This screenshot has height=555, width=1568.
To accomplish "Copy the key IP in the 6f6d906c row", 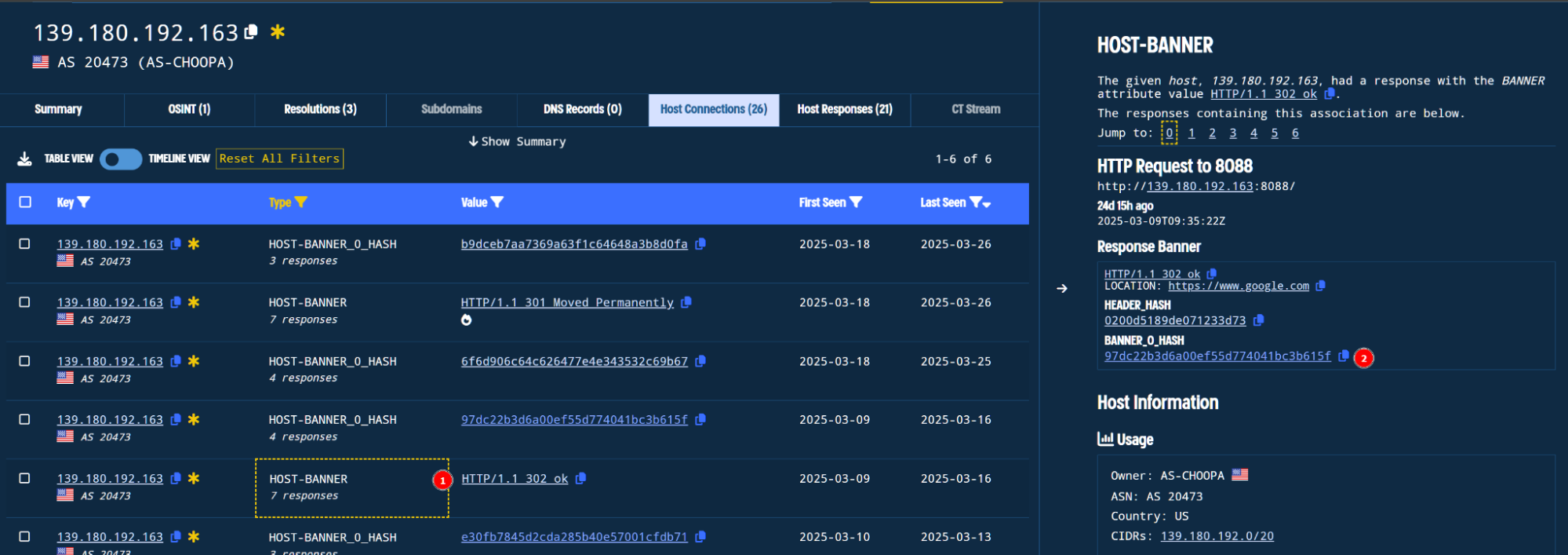I will (x=176, y=361).
